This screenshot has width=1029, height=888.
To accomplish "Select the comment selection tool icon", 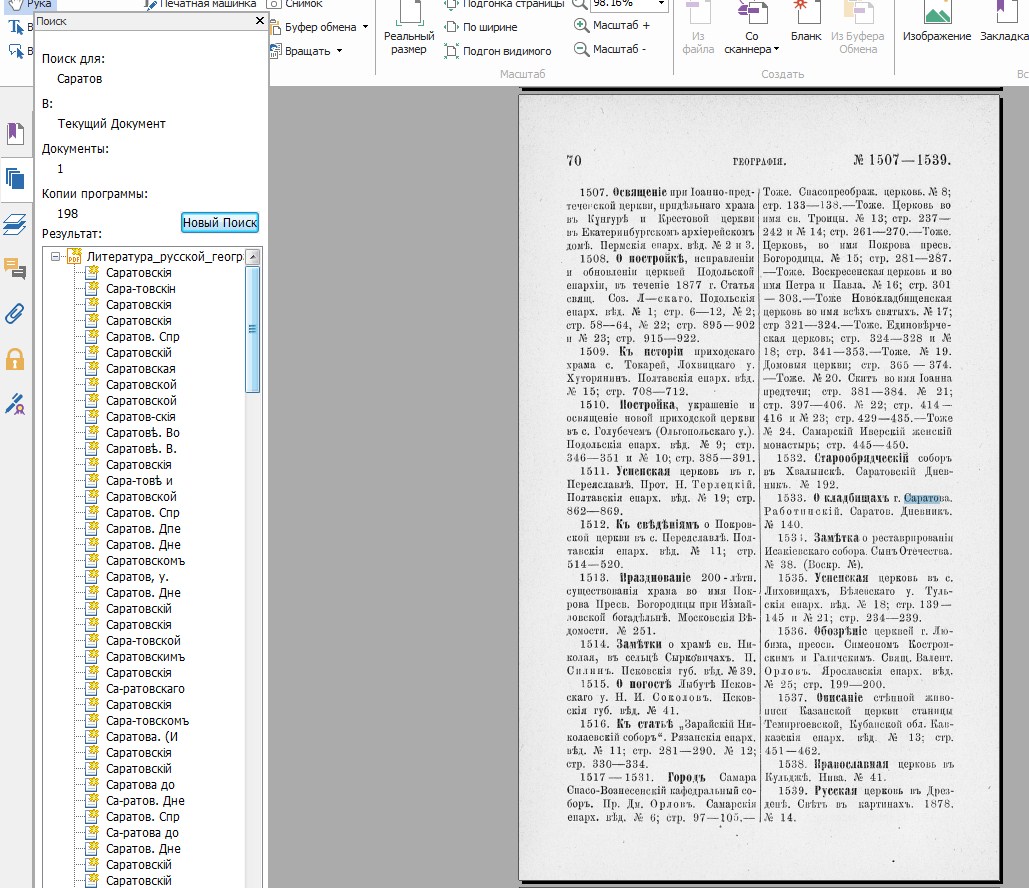I will (15, 51).
